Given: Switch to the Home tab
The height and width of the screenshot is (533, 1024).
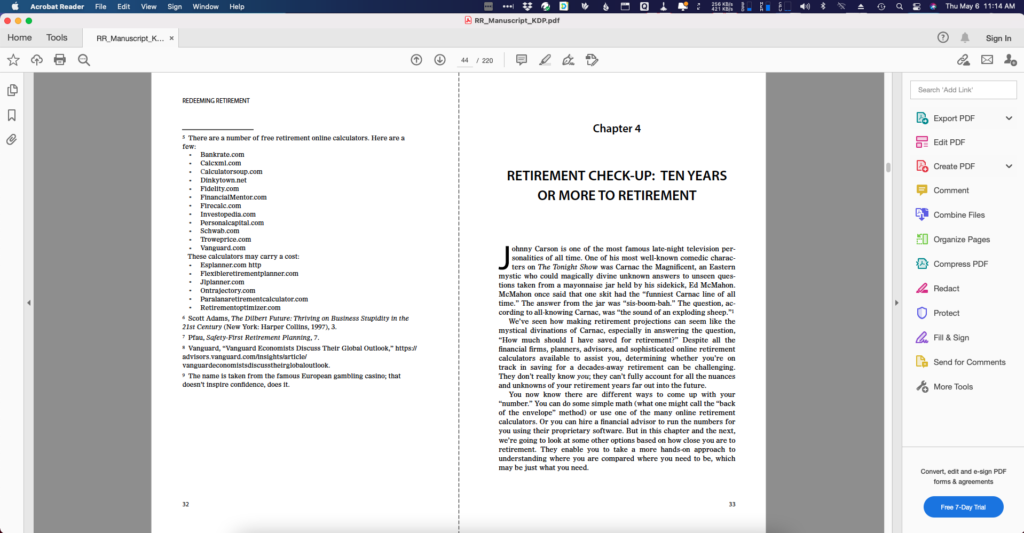Looking at the screenshot, I should click(20, 38).
